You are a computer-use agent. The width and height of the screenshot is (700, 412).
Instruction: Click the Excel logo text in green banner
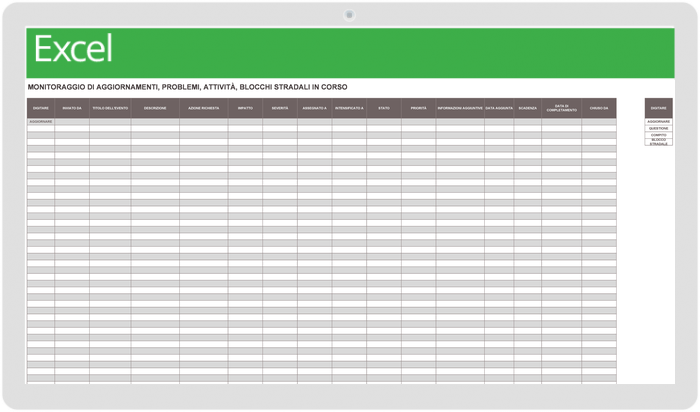click(x=73, y=49)
